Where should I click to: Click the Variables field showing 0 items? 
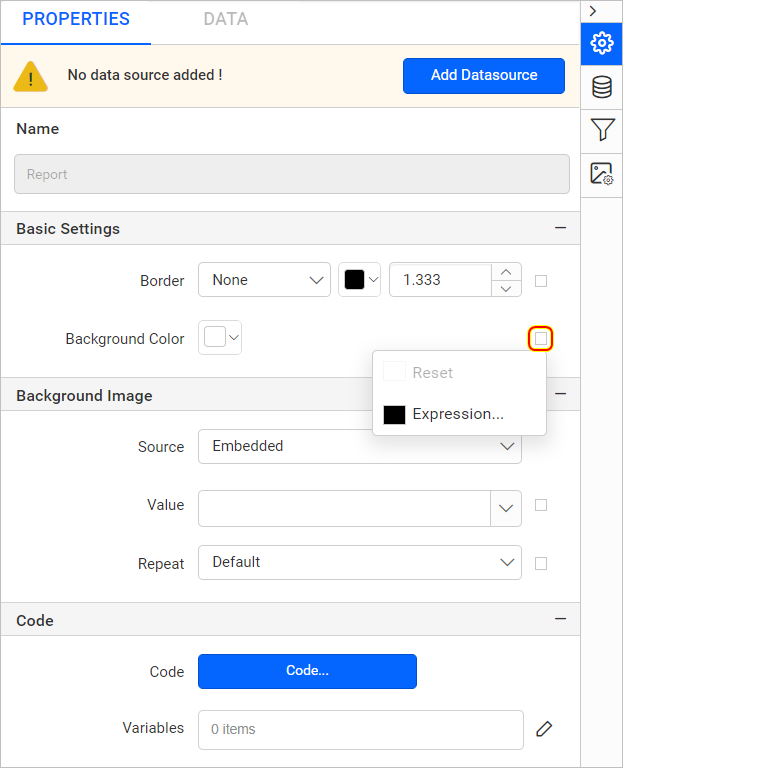pyautogui.click(x=360, y=729)
